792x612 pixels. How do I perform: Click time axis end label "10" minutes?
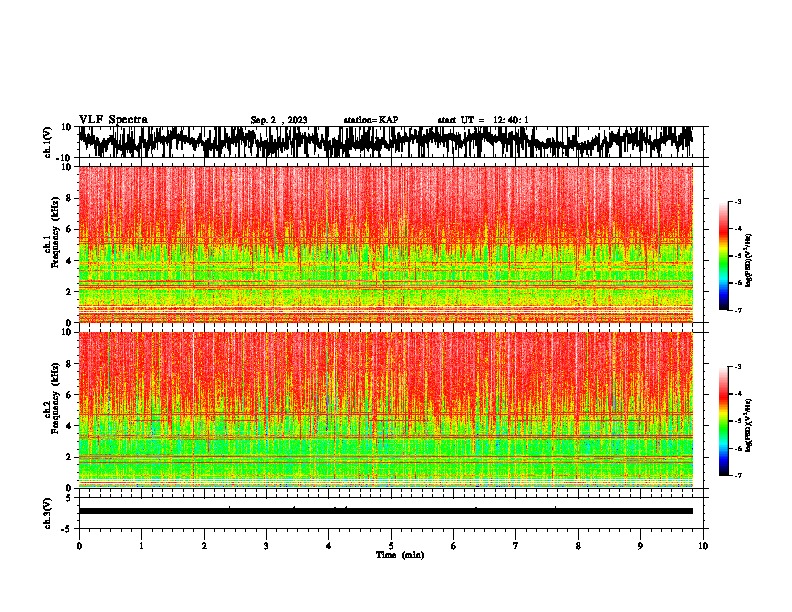(x=703, y=546)
